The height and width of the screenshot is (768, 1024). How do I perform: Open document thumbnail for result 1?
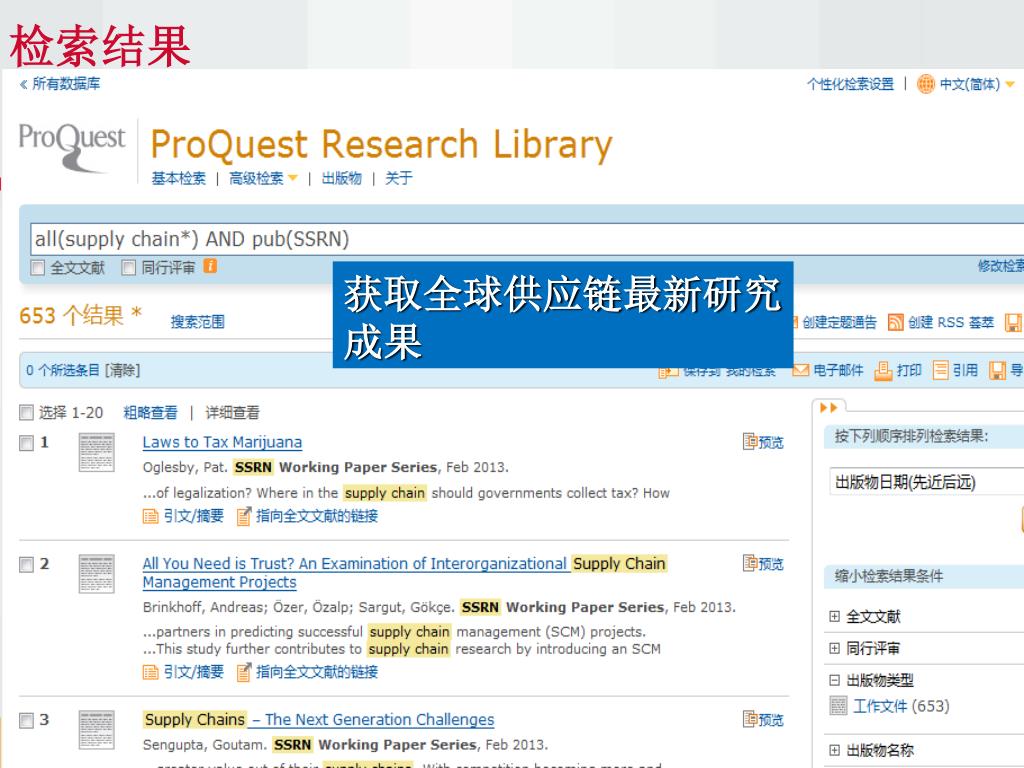[96, 452]
